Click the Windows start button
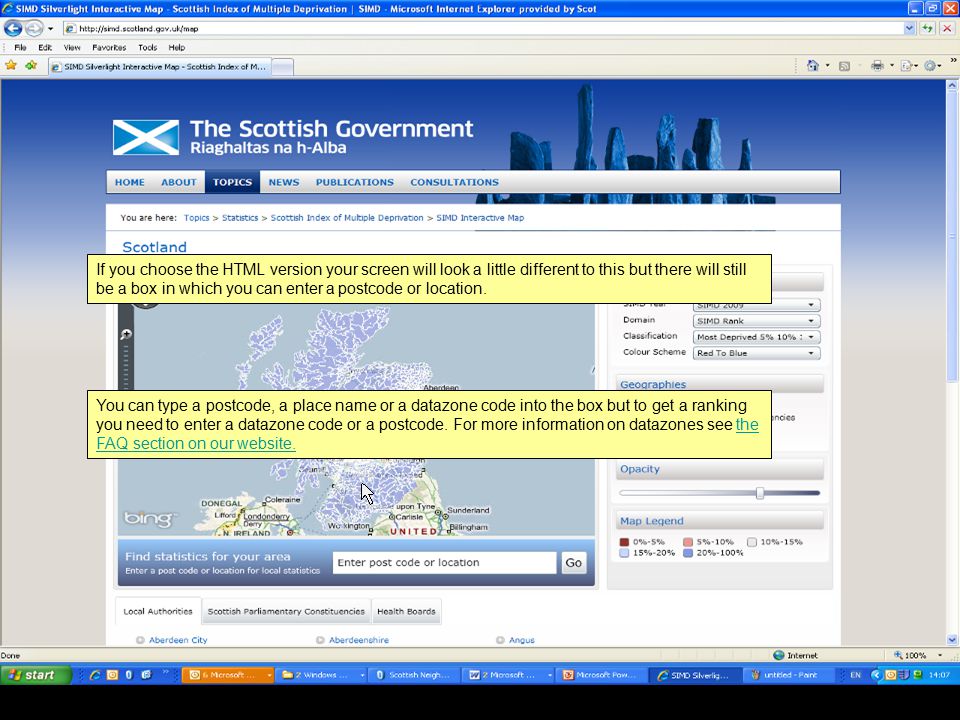 click(x=36, y=675)
